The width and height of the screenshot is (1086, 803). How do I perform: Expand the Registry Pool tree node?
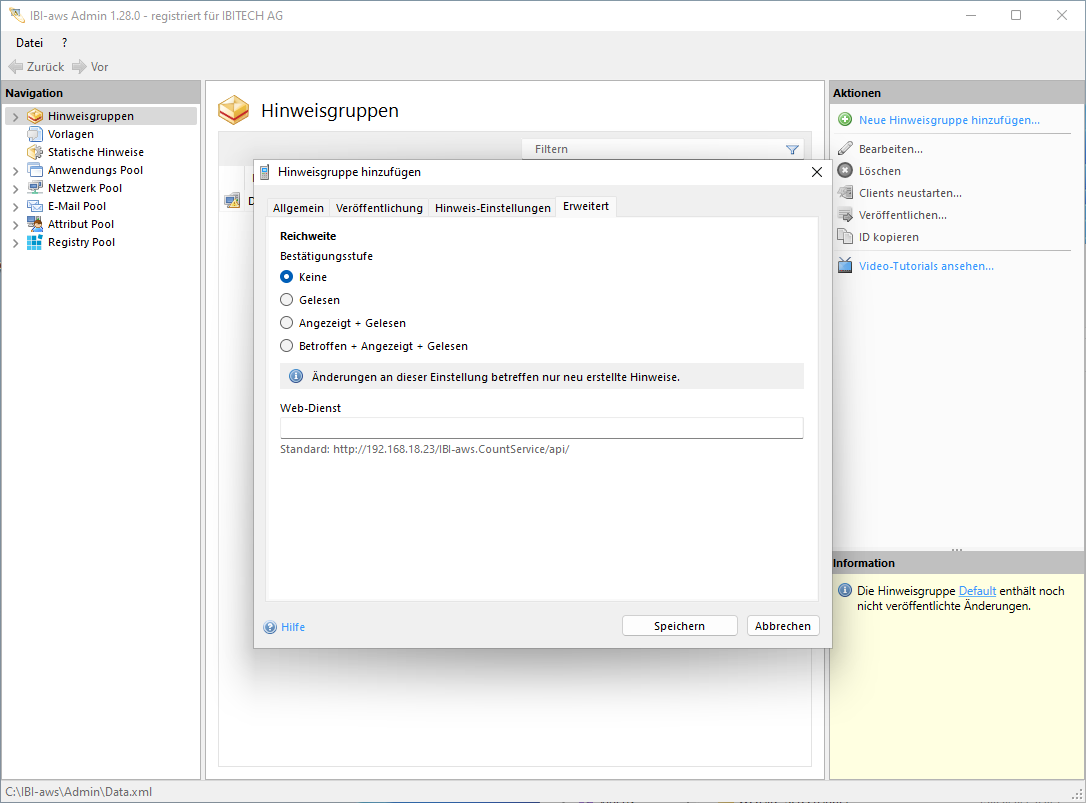tap(15, 243)
